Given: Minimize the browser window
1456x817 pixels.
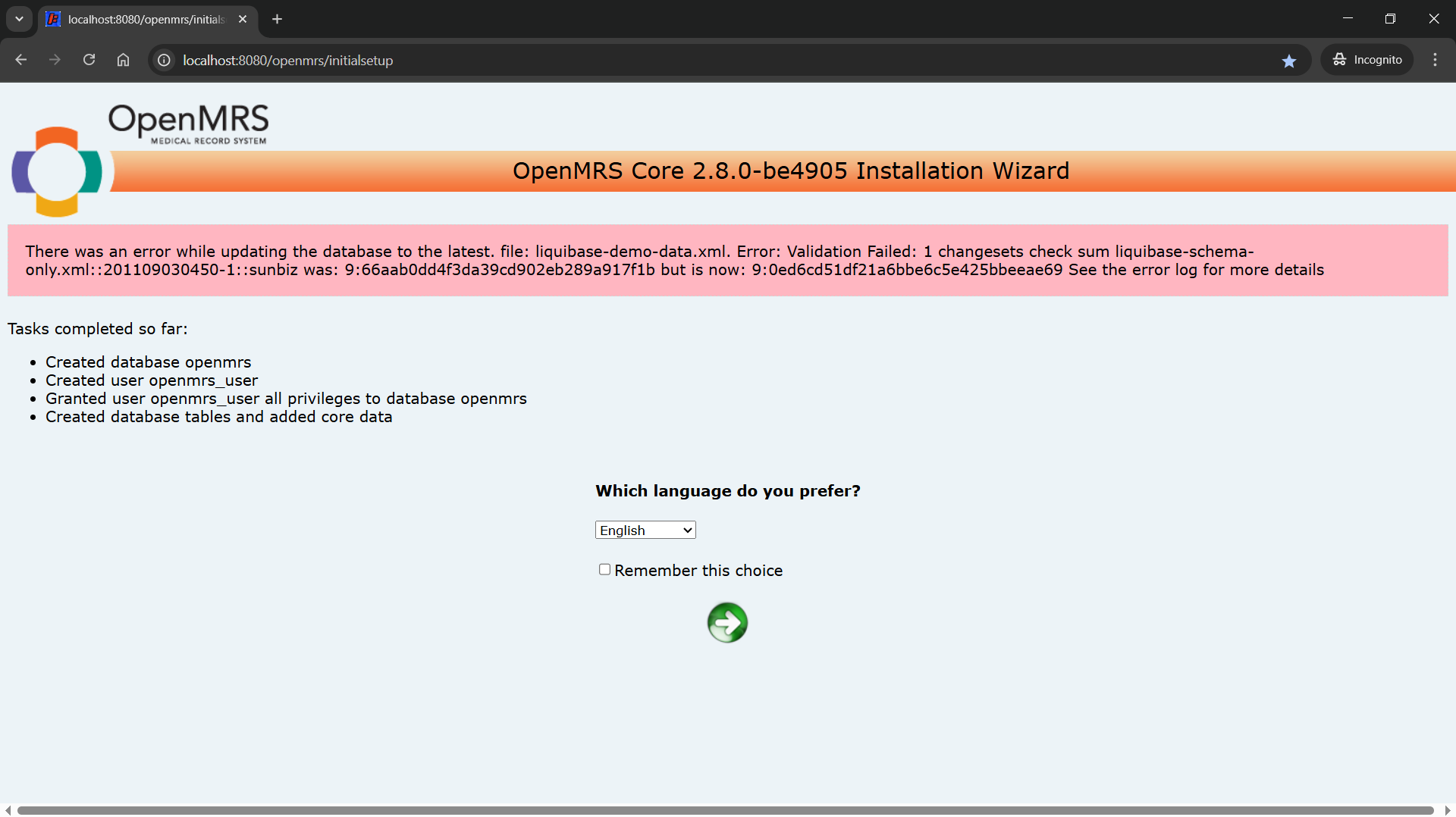Looking at the screenshot, I should (1348, 18).
